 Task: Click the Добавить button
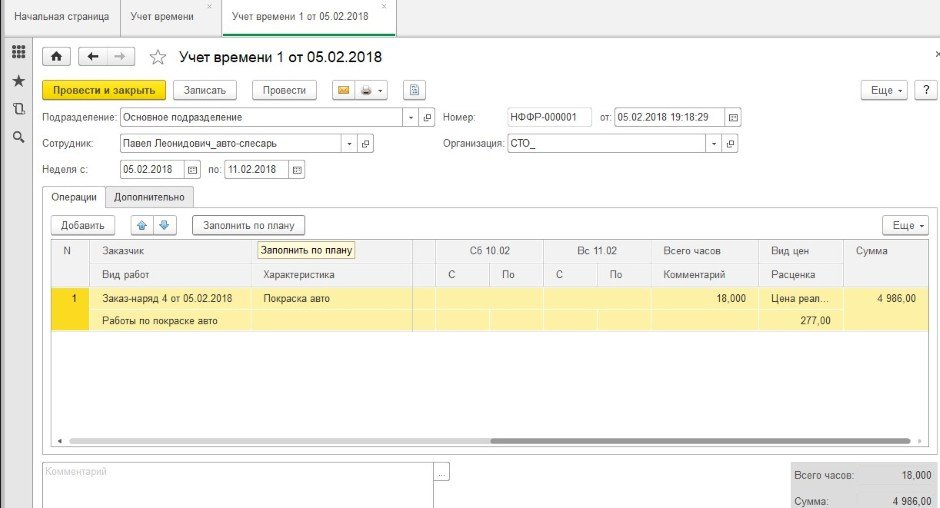83,226
